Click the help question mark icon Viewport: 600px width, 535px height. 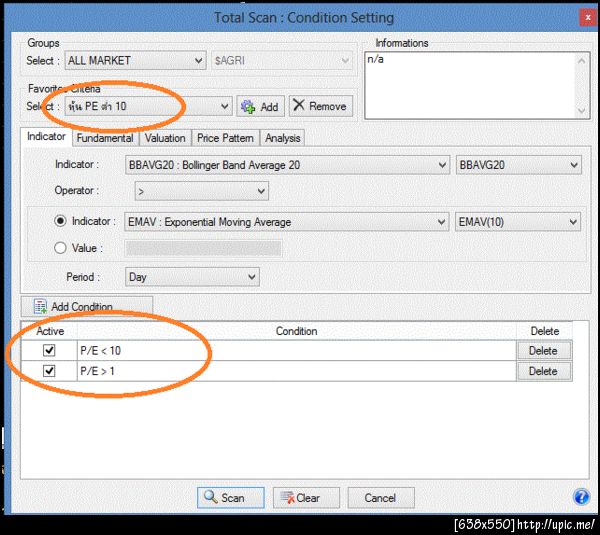tap(581, 497)
